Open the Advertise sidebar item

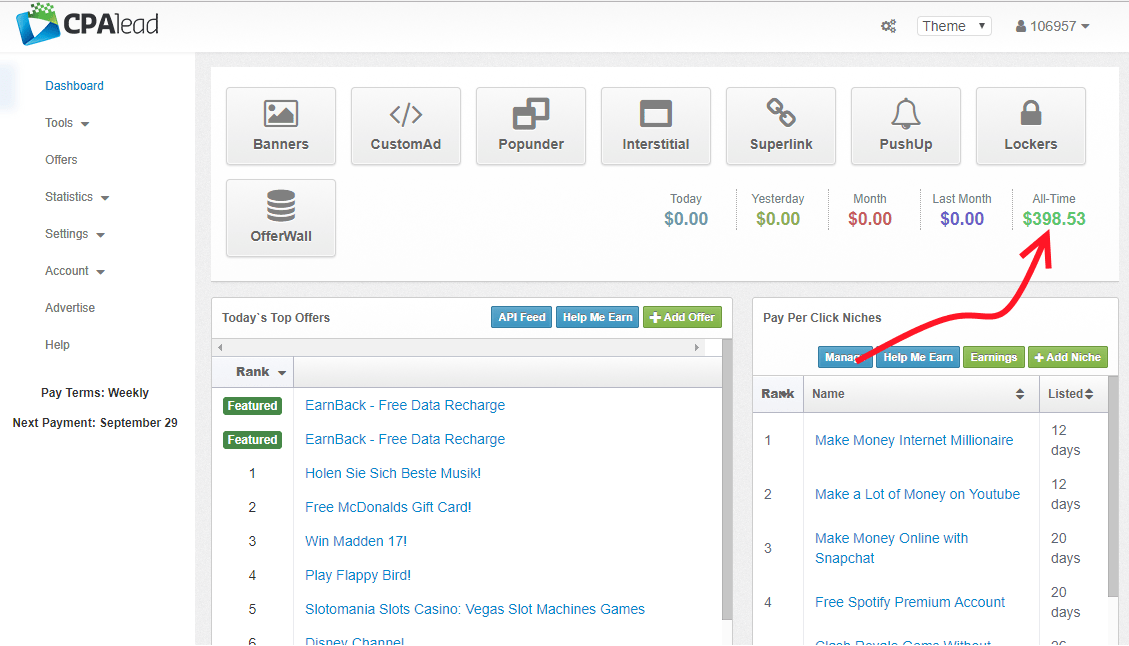(70, 308)
